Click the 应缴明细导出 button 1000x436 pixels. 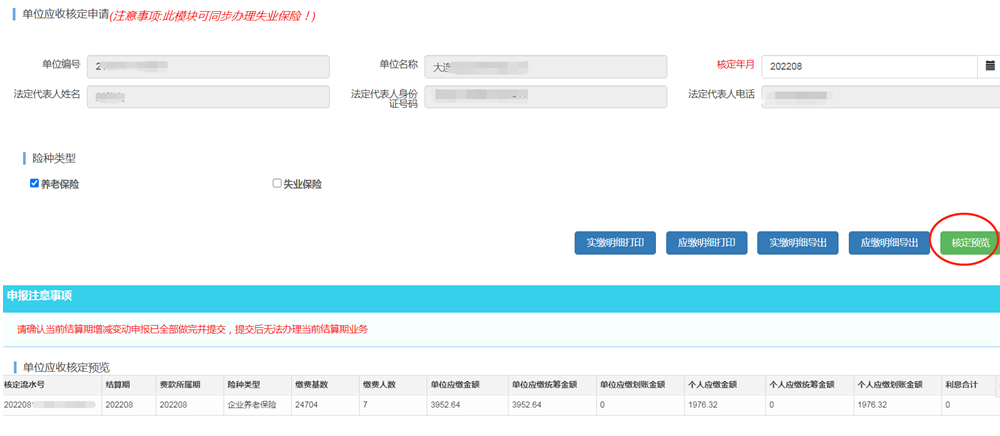coord(889,242)
